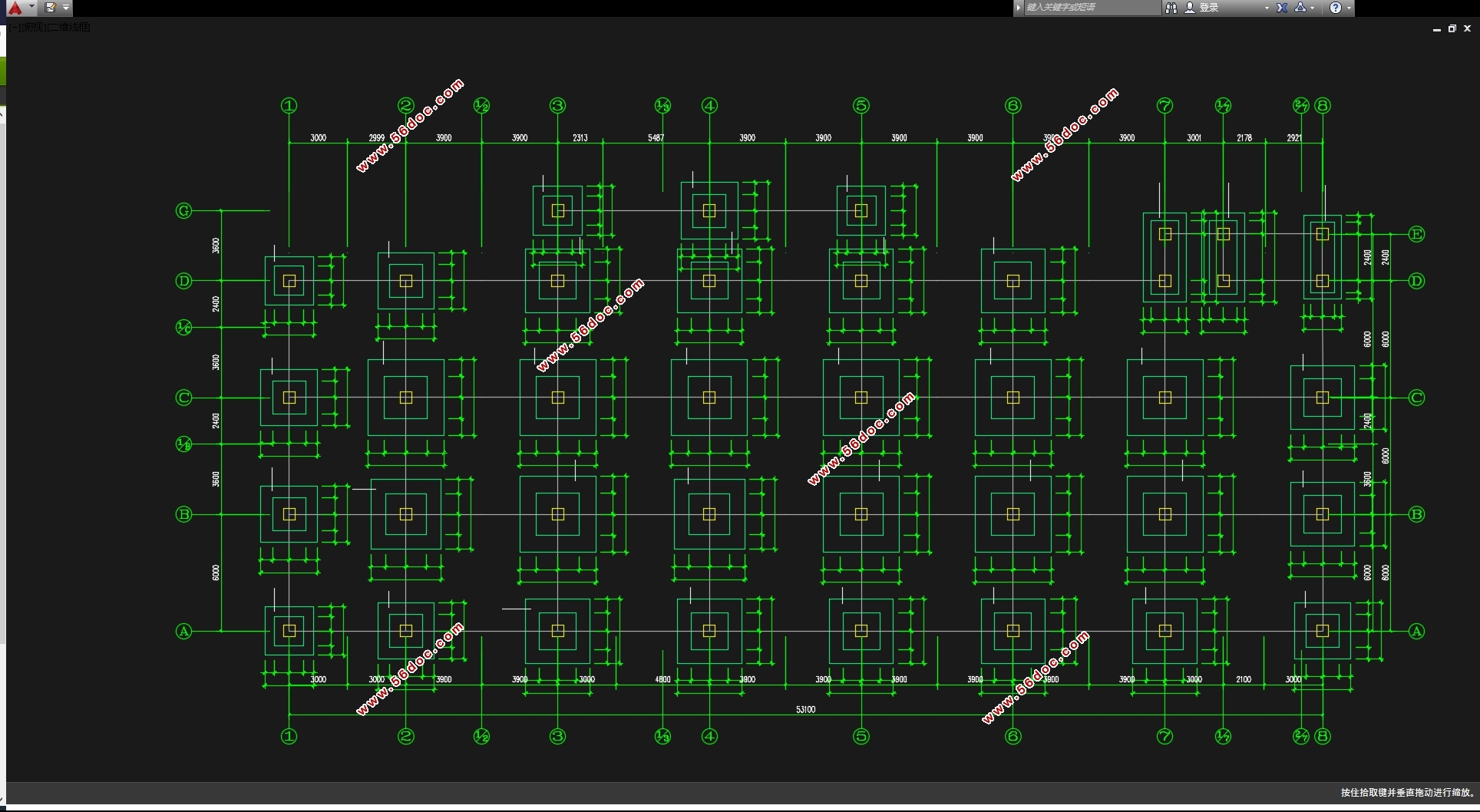Click the user sign-in icon

[x=1190, y=8]
